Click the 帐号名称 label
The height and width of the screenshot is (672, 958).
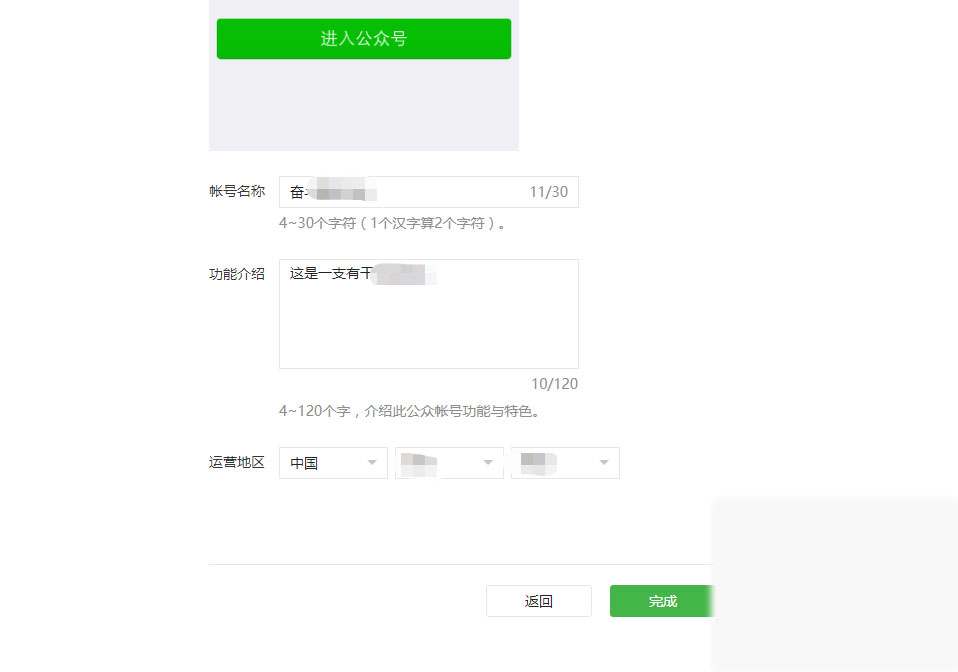click(236, 191)
